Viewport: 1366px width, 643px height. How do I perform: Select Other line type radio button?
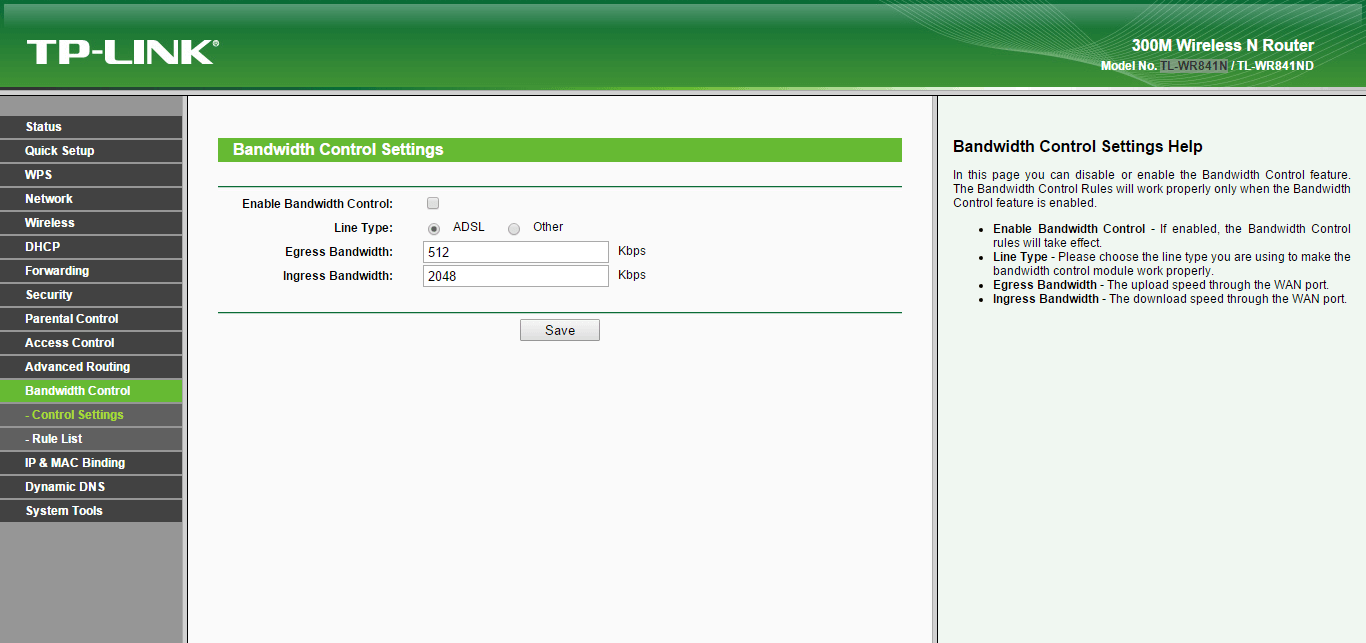point(514,228)
